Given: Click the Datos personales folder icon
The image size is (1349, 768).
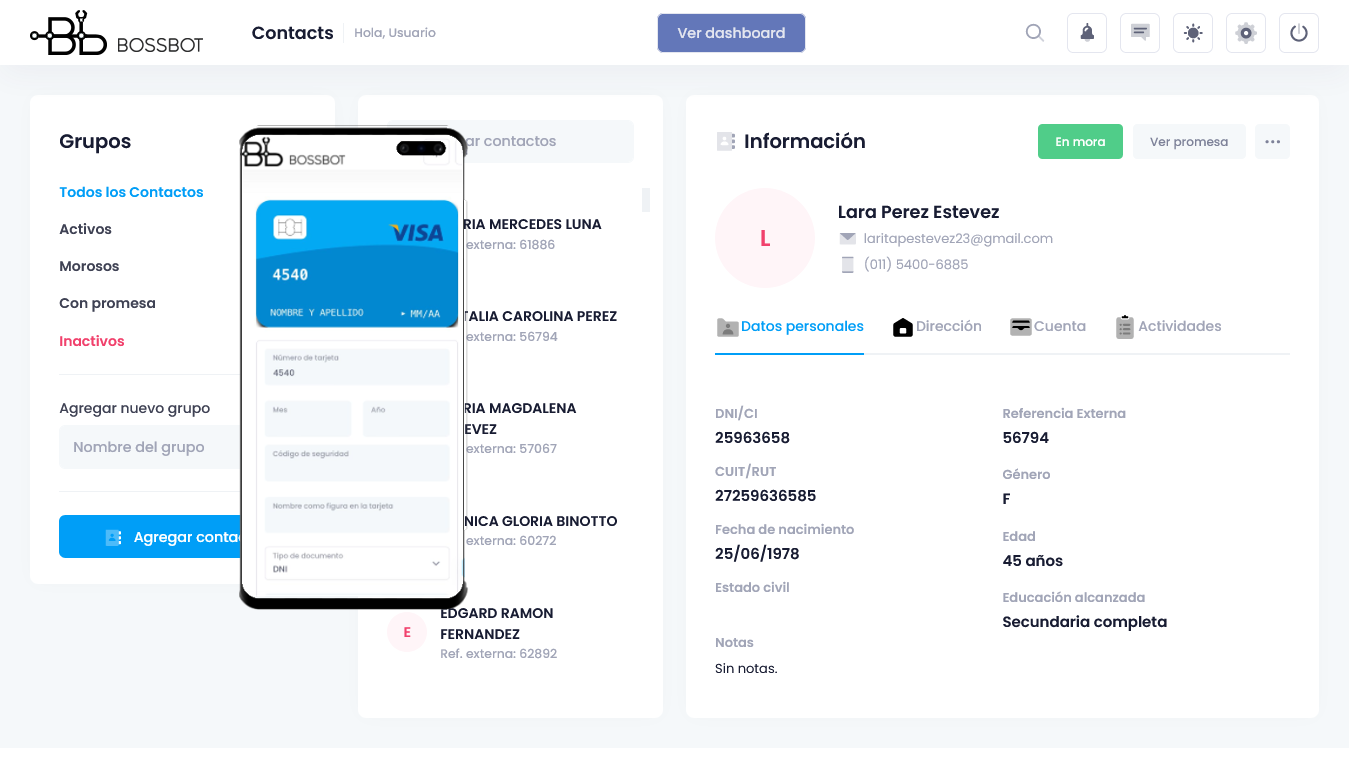Looking at the screenshot, I should (x=727, y=327).
